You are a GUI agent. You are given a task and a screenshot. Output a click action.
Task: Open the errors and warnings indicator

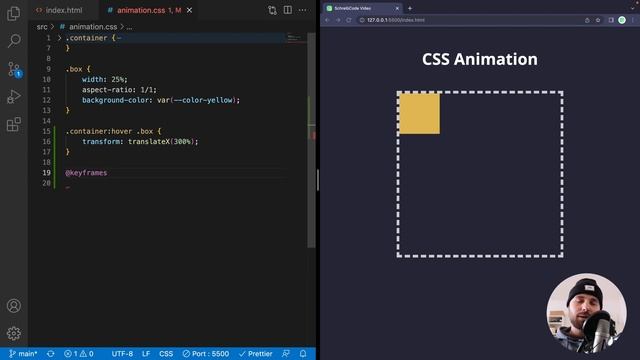[x=79, y=353]
